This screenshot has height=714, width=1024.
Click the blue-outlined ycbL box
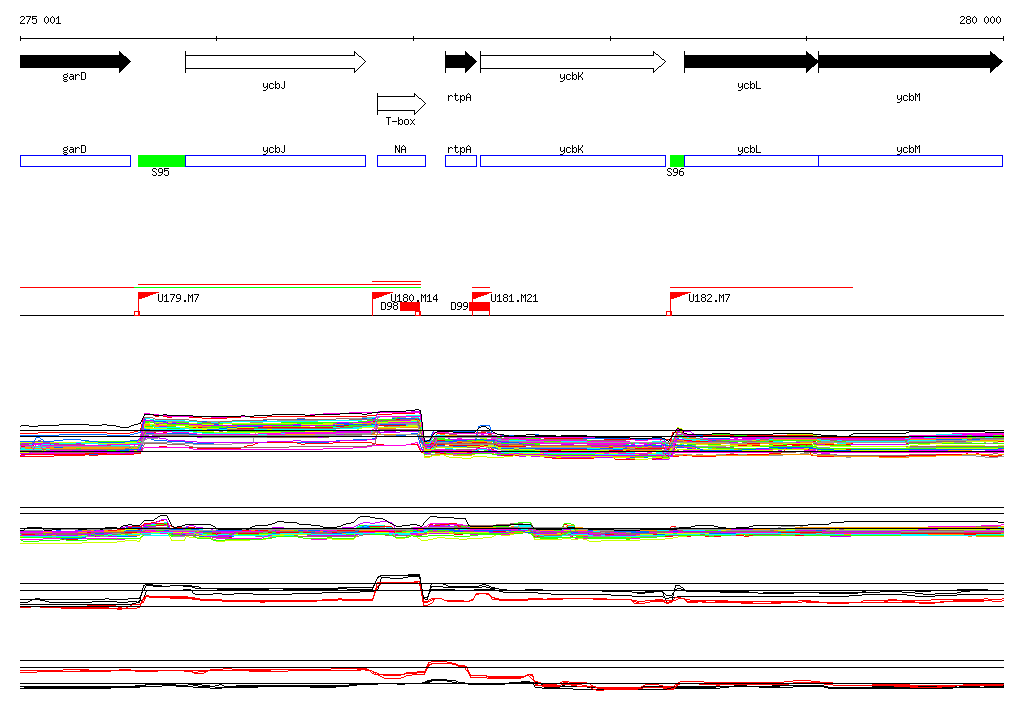pos(751,161)
